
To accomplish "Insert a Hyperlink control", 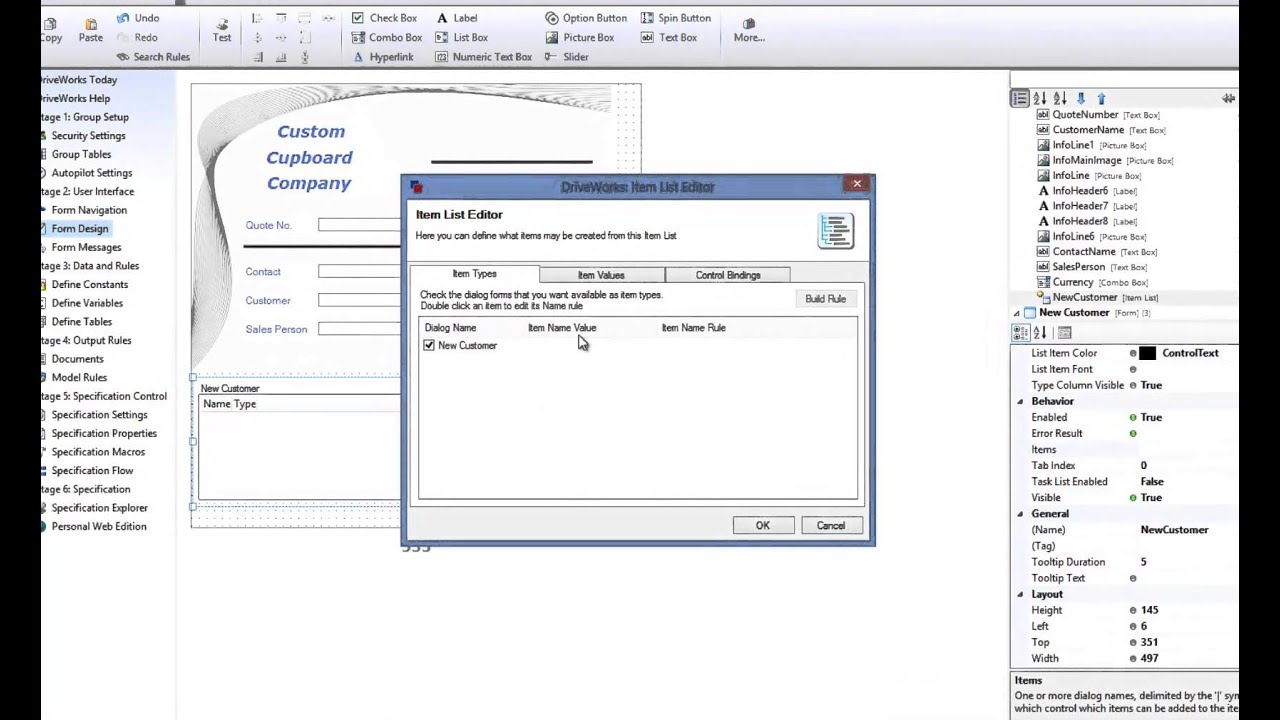I will point(382,57).
